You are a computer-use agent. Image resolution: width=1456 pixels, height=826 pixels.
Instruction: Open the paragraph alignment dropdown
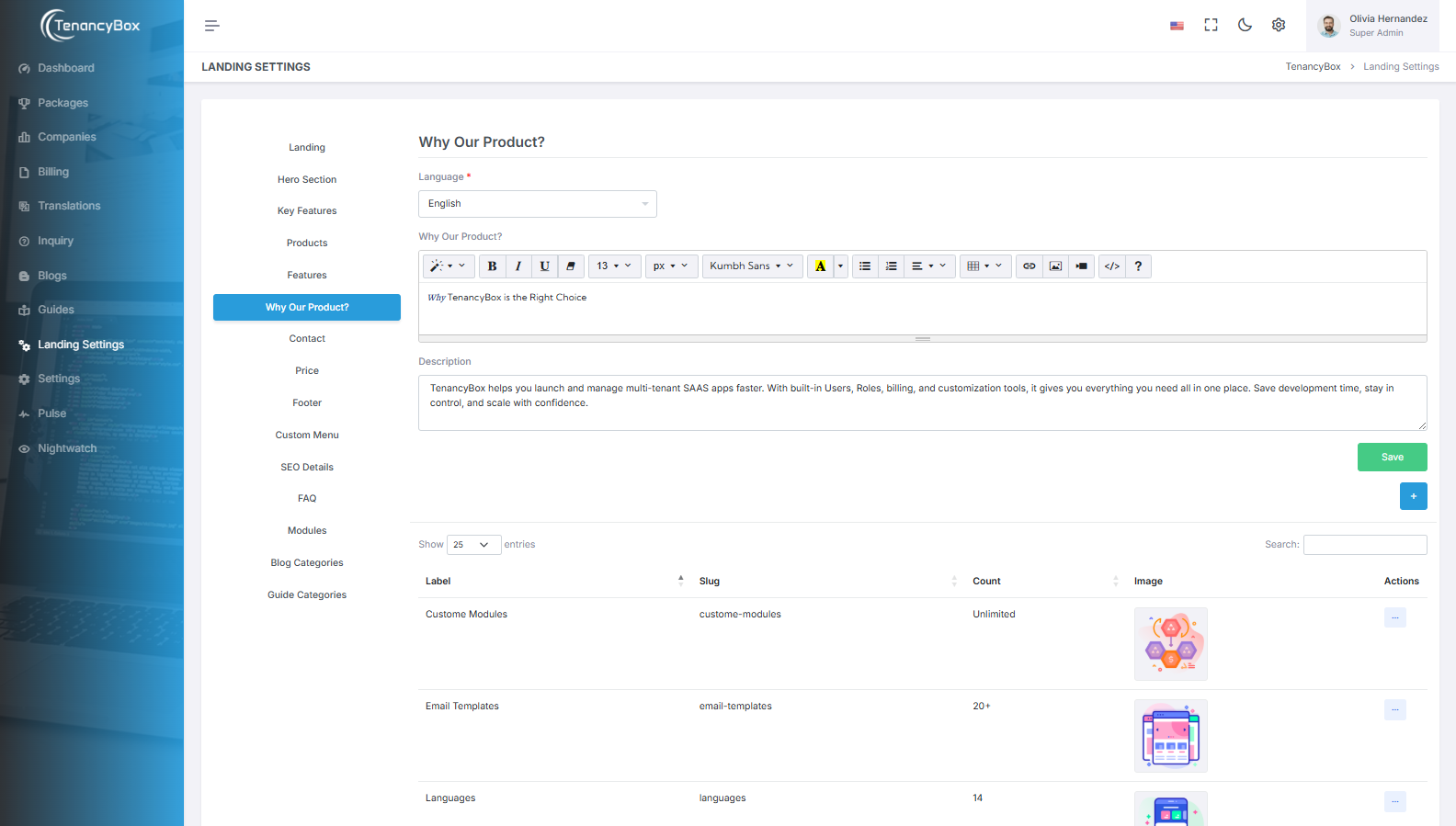tap(929, 266)
